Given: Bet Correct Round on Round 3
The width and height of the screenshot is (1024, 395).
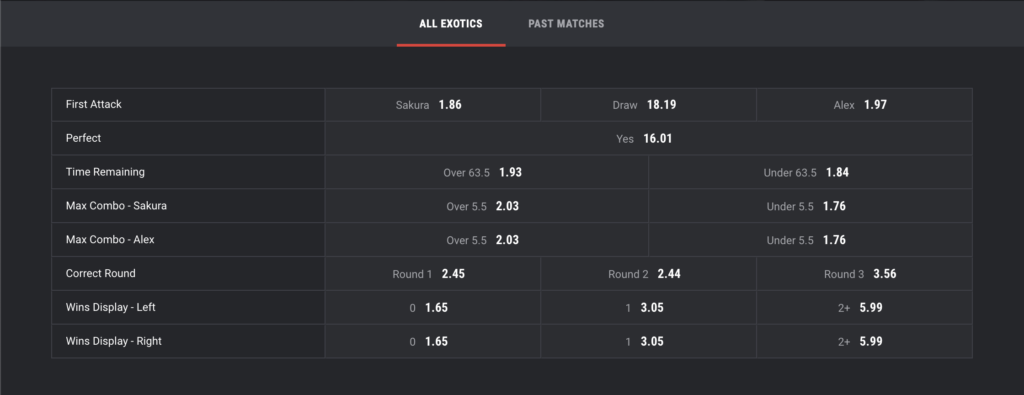Looking at the screenshot, I should point(865,274).
